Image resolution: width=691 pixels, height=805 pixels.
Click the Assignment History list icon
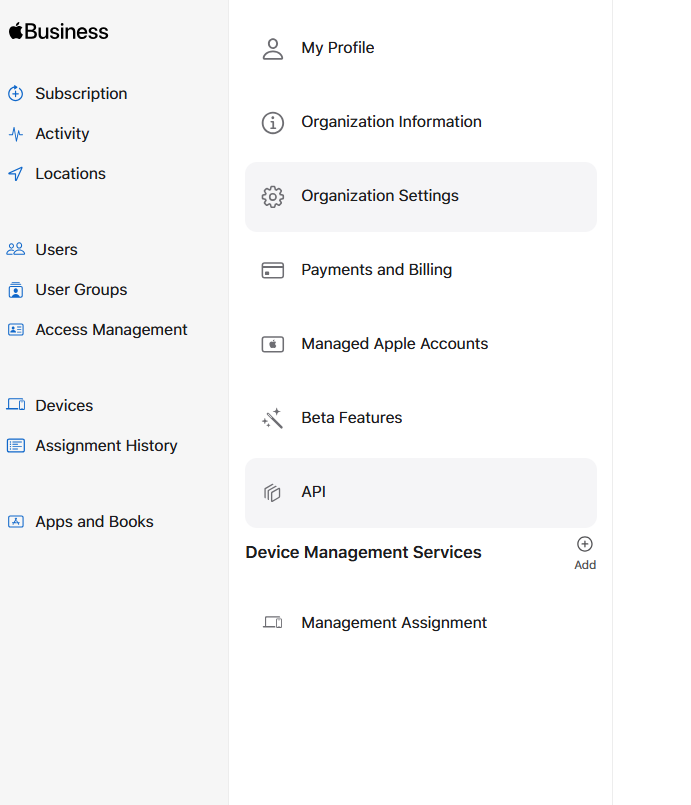tap(15, 446)
